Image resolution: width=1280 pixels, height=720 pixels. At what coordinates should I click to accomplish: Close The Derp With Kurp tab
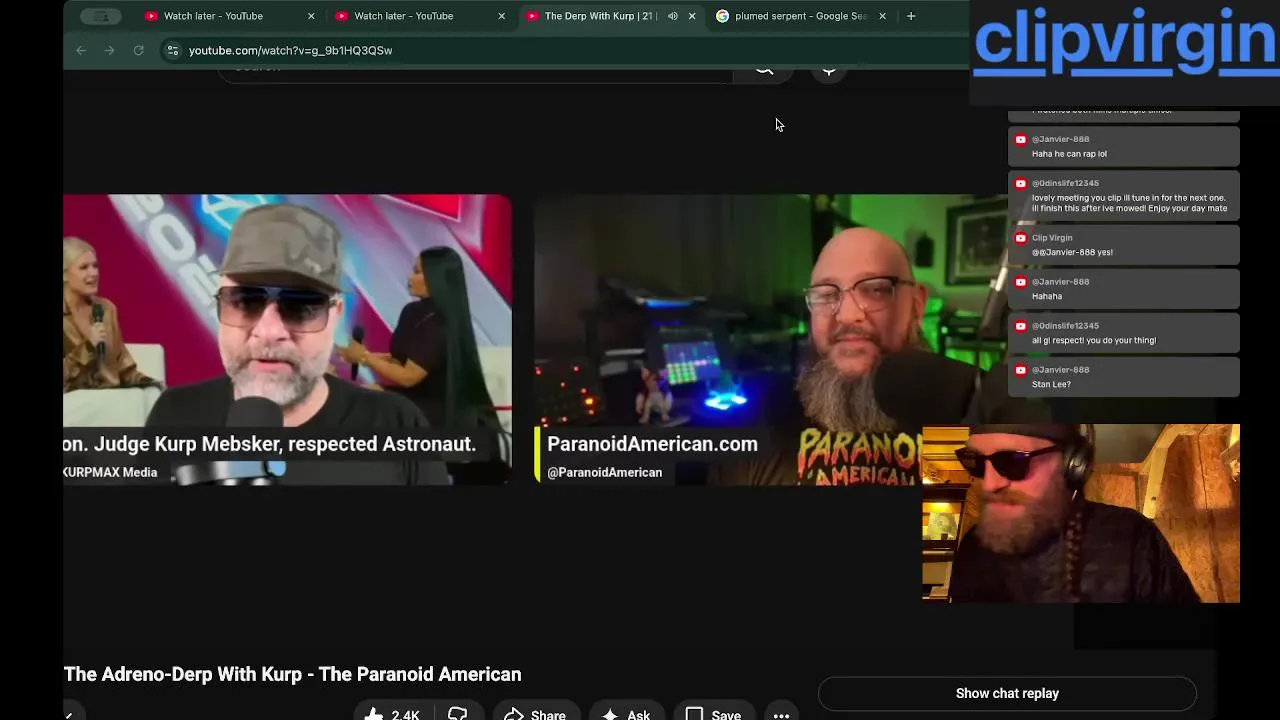point(692,16)
